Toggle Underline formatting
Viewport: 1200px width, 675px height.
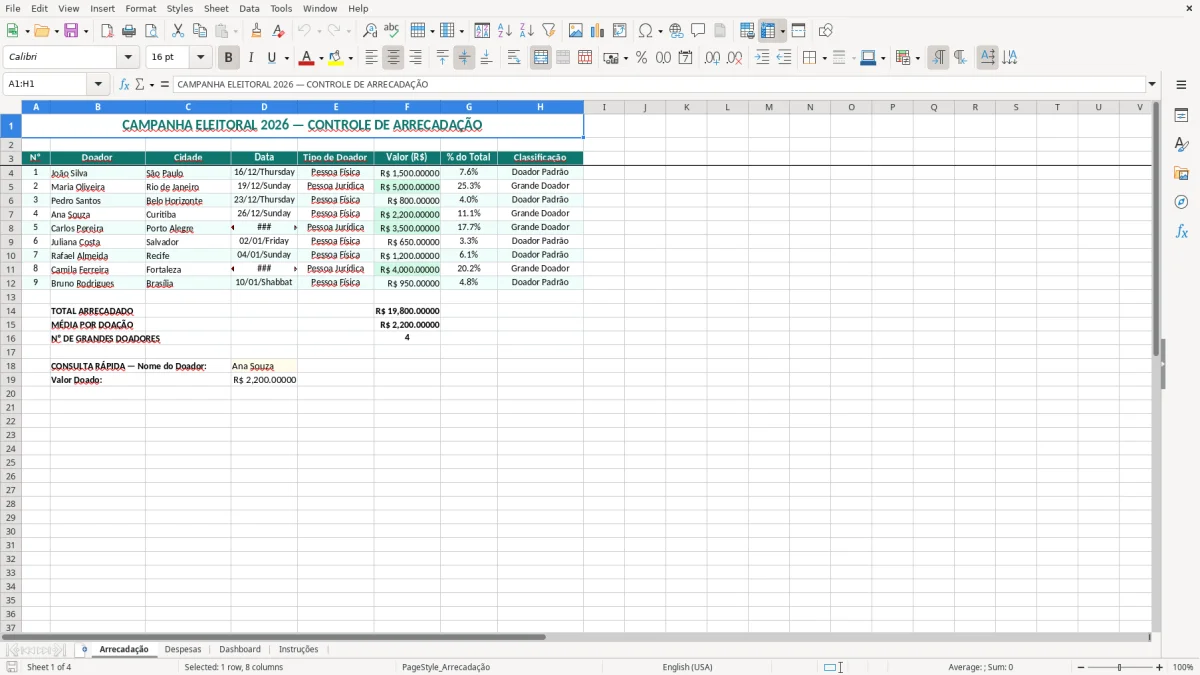point(270,58)
